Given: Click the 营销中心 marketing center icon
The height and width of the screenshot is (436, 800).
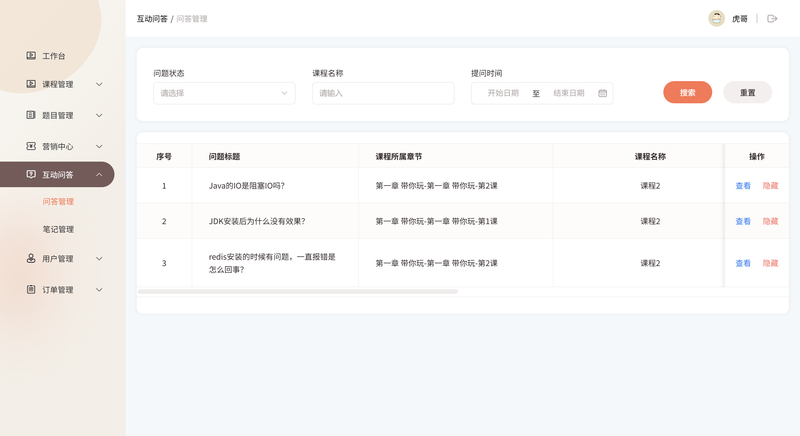Looking at the screenshot, I should [x=31, y=146].
